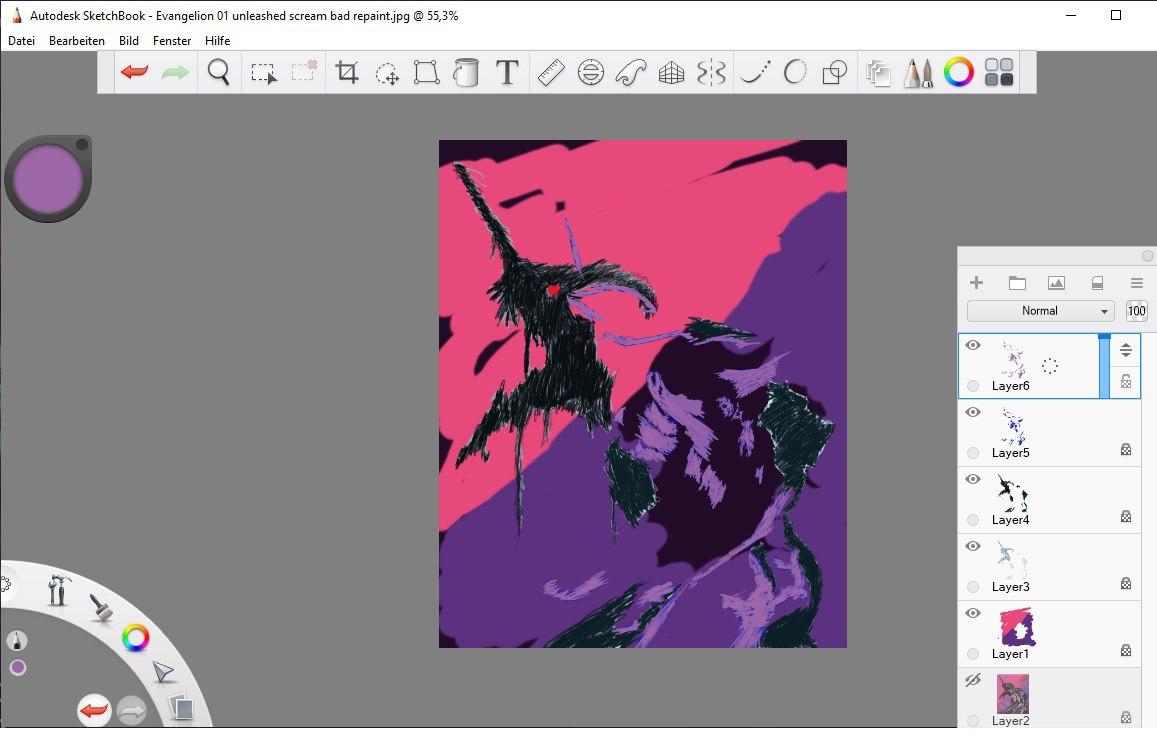Image resolution: width=1157 pixels, height=755 pixels.
Task: Open the Ruler tool
Action: [551, 72]
